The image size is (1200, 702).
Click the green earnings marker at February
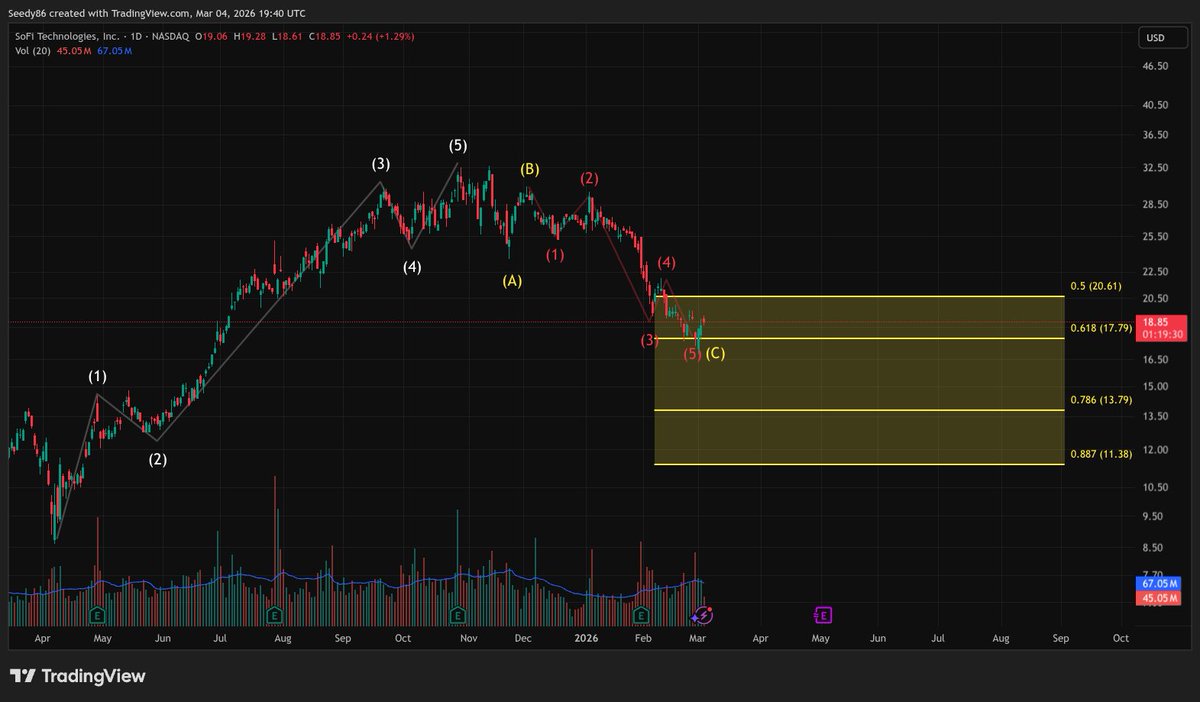tap(641, 613)
